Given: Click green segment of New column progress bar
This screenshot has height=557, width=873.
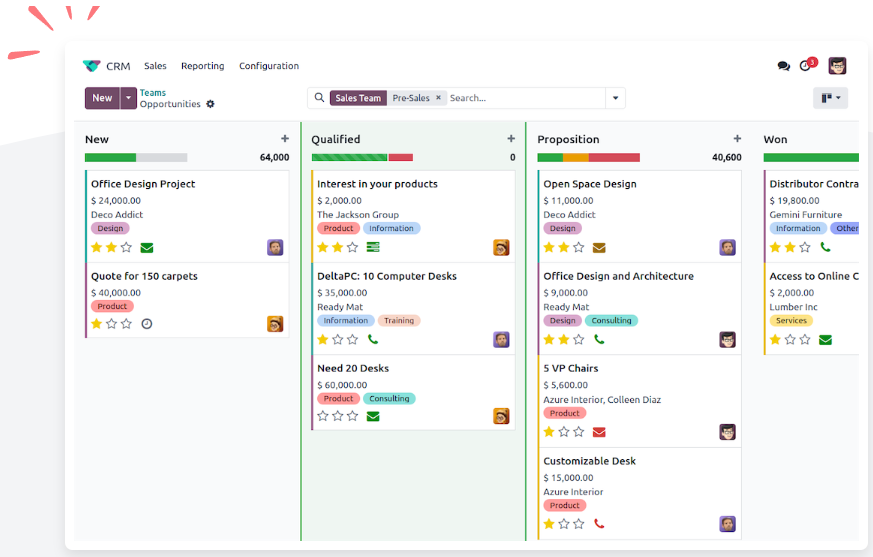Looking at the screenshot, I should pyautogui.click(x=110, y=158).
